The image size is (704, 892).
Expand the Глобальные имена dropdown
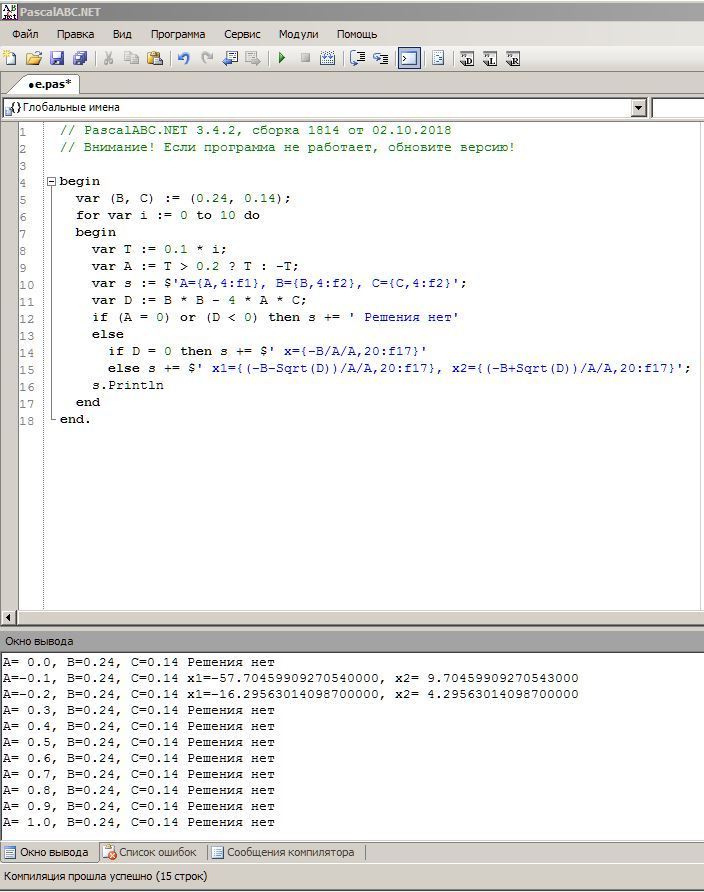(x=639, y=108)
